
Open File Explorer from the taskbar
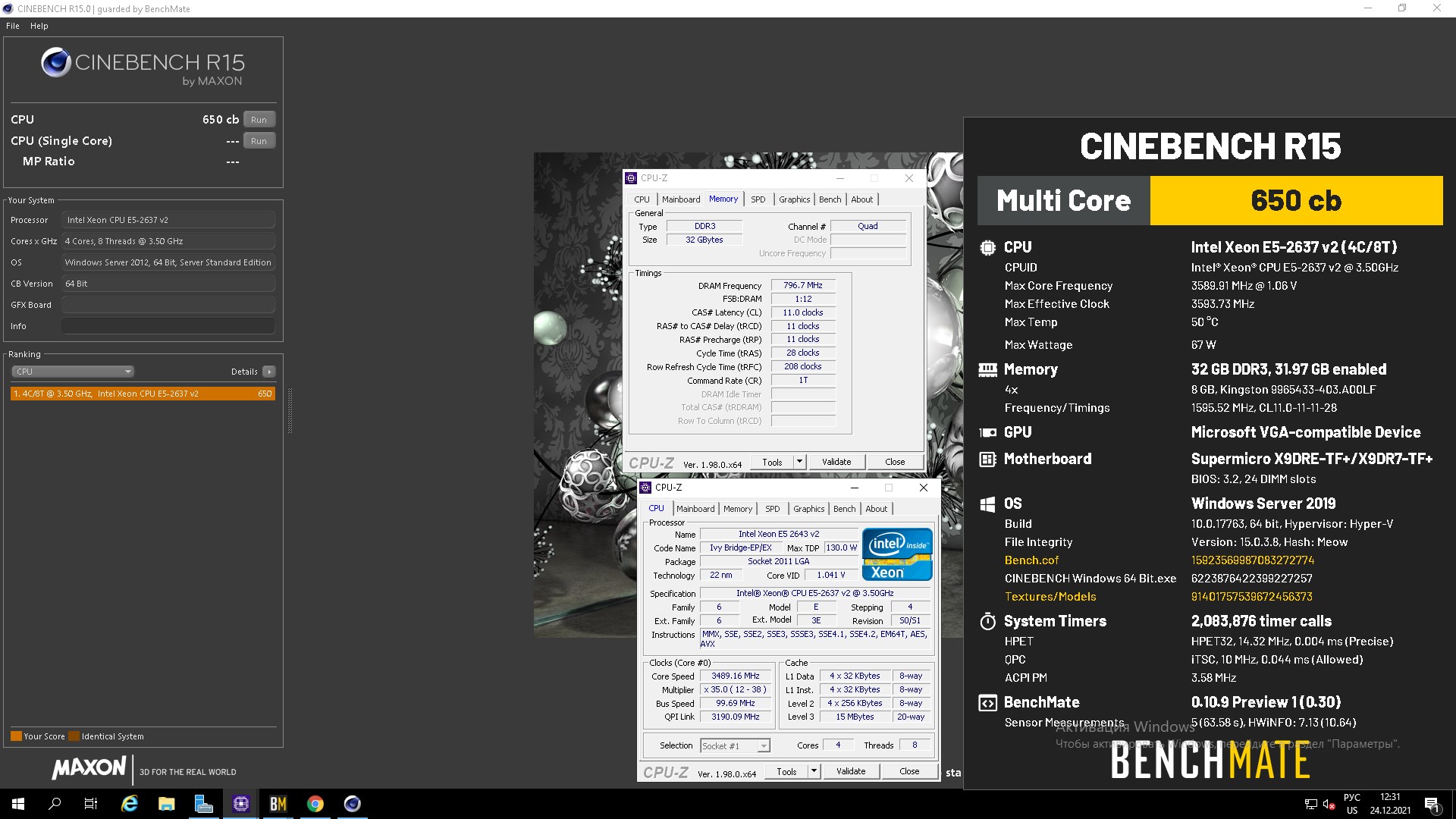[x=167, y=804]
